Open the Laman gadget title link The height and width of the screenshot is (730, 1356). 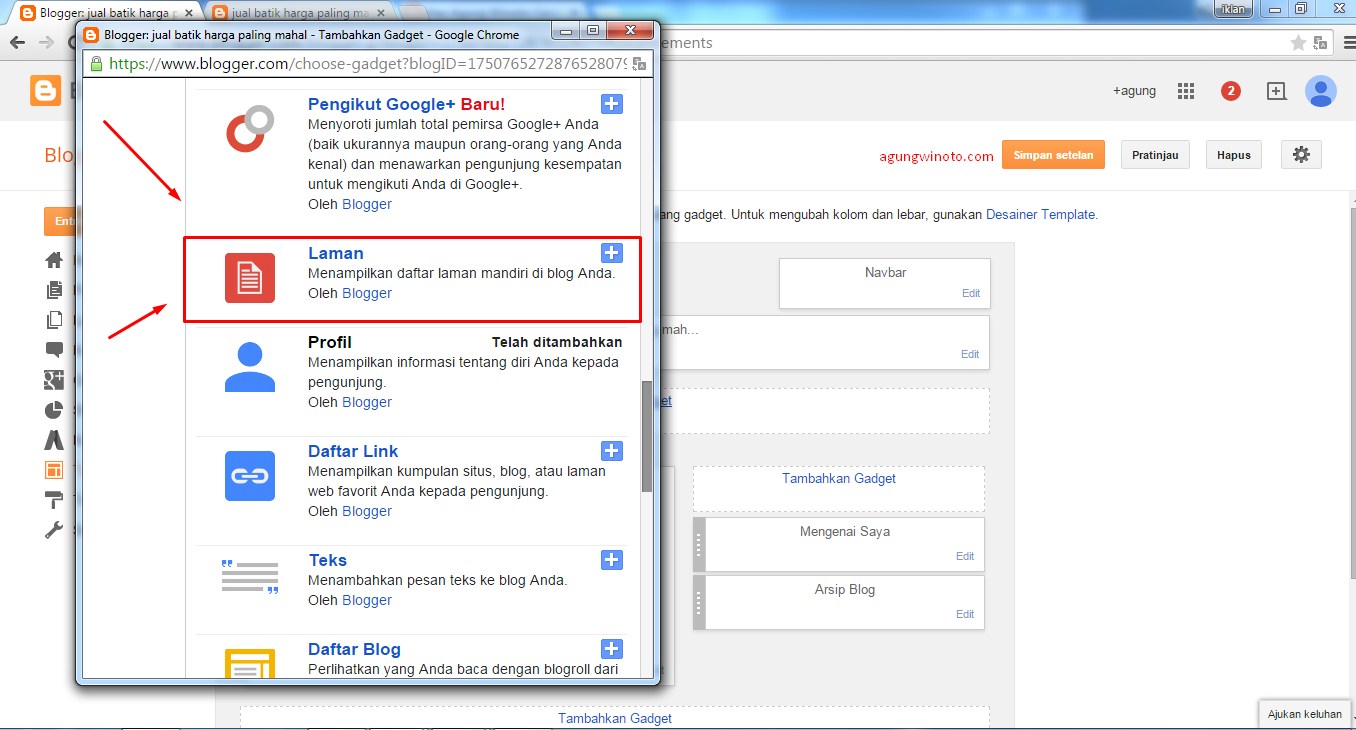click(x=336, y=253)
